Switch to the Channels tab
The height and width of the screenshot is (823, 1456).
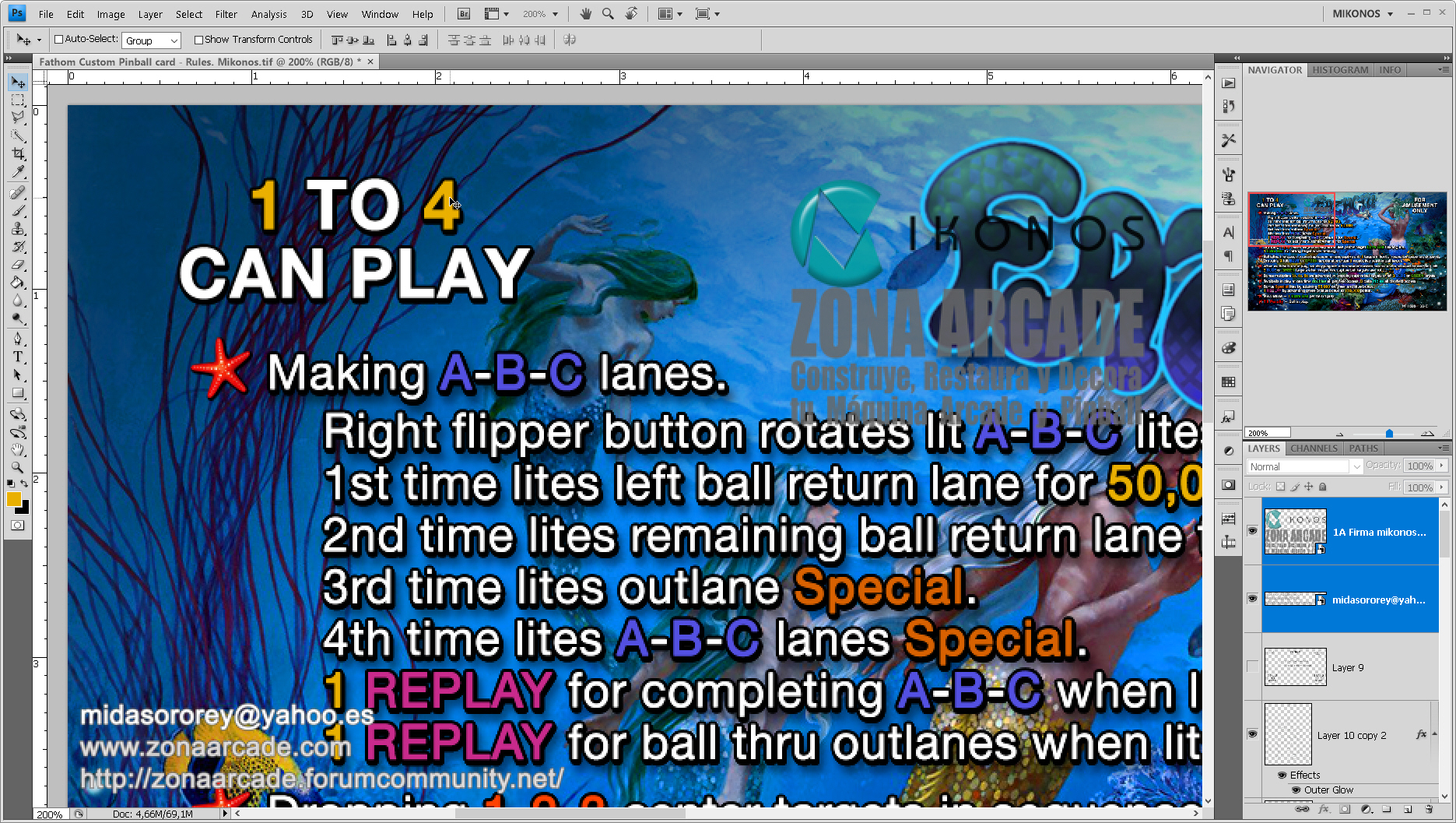pos(1314,448)
